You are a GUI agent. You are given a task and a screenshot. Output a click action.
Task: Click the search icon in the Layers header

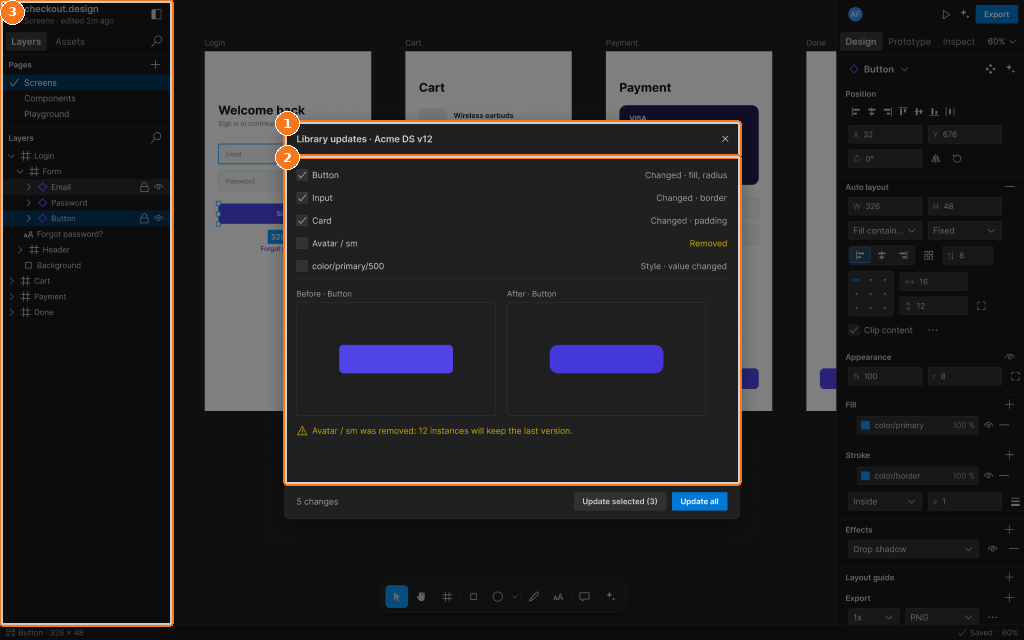pyautogui.click(x=156, y=138)
